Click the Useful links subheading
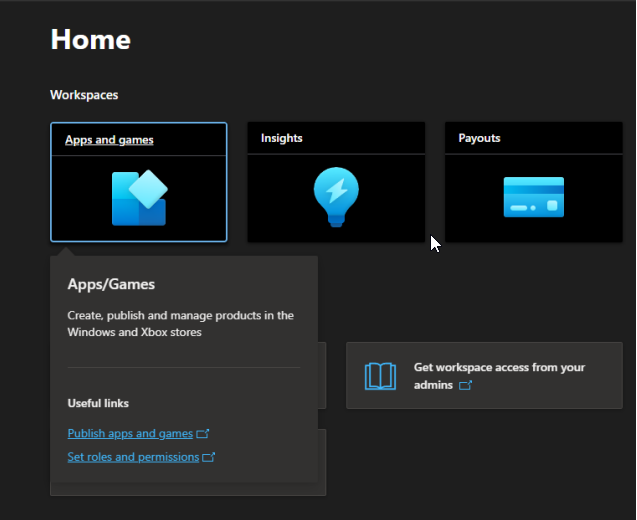 (98, 403)
